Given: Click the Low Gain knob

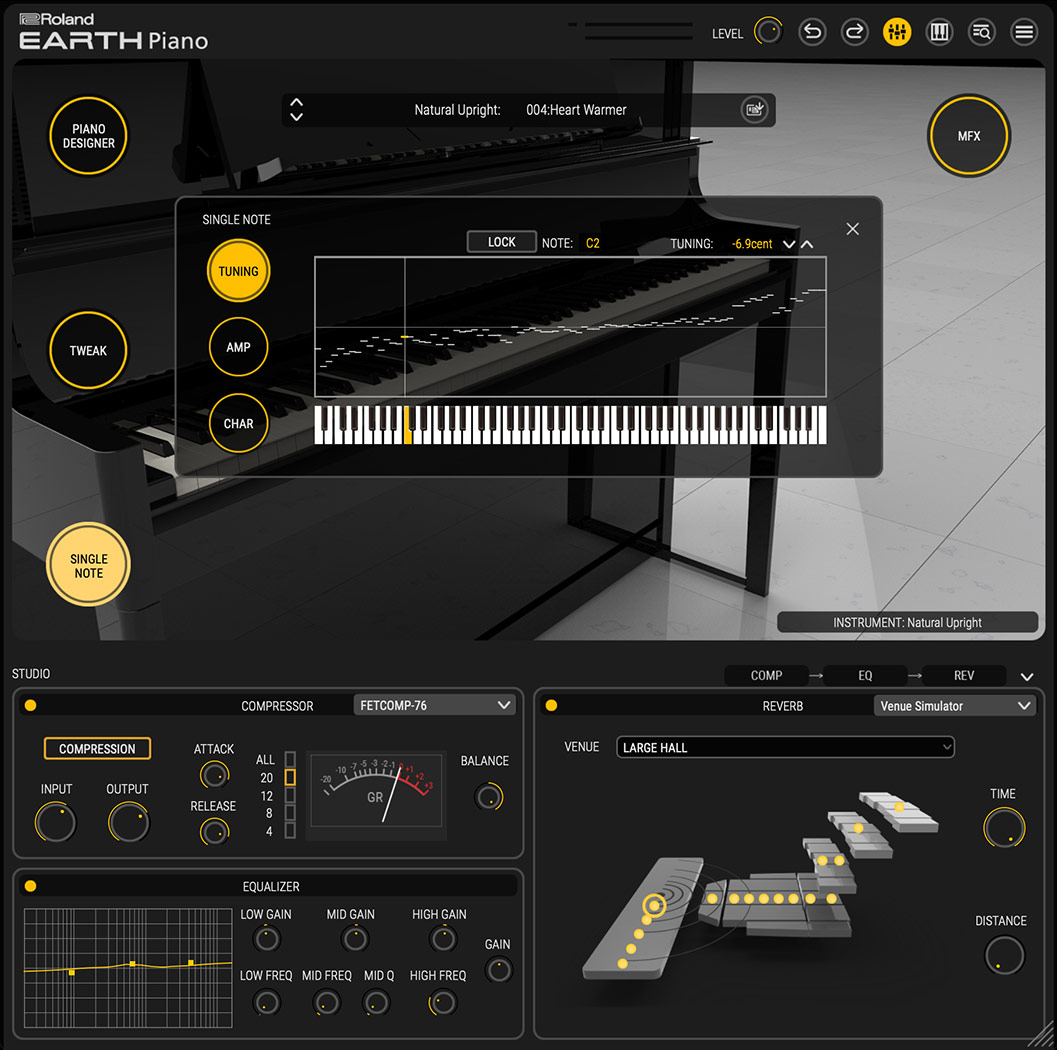Looking at the screenshot, I should [x=266, y=939].
